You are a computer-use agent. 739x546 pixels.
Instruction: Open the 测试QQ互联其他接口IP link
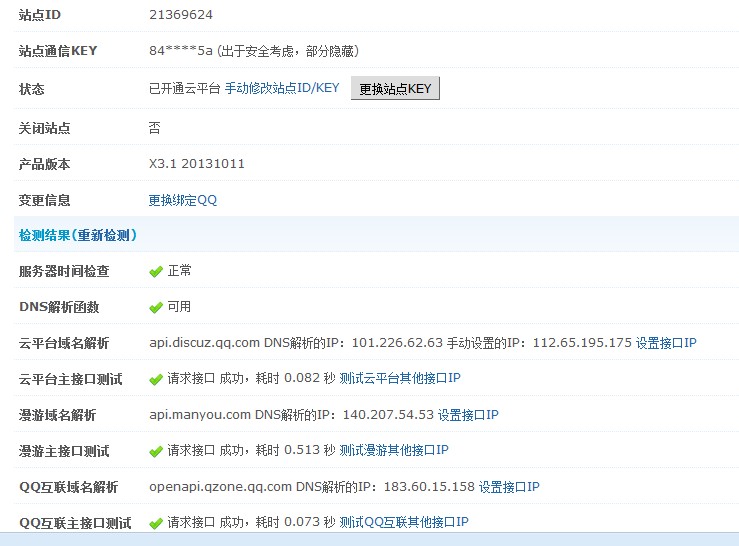point(404,522)
